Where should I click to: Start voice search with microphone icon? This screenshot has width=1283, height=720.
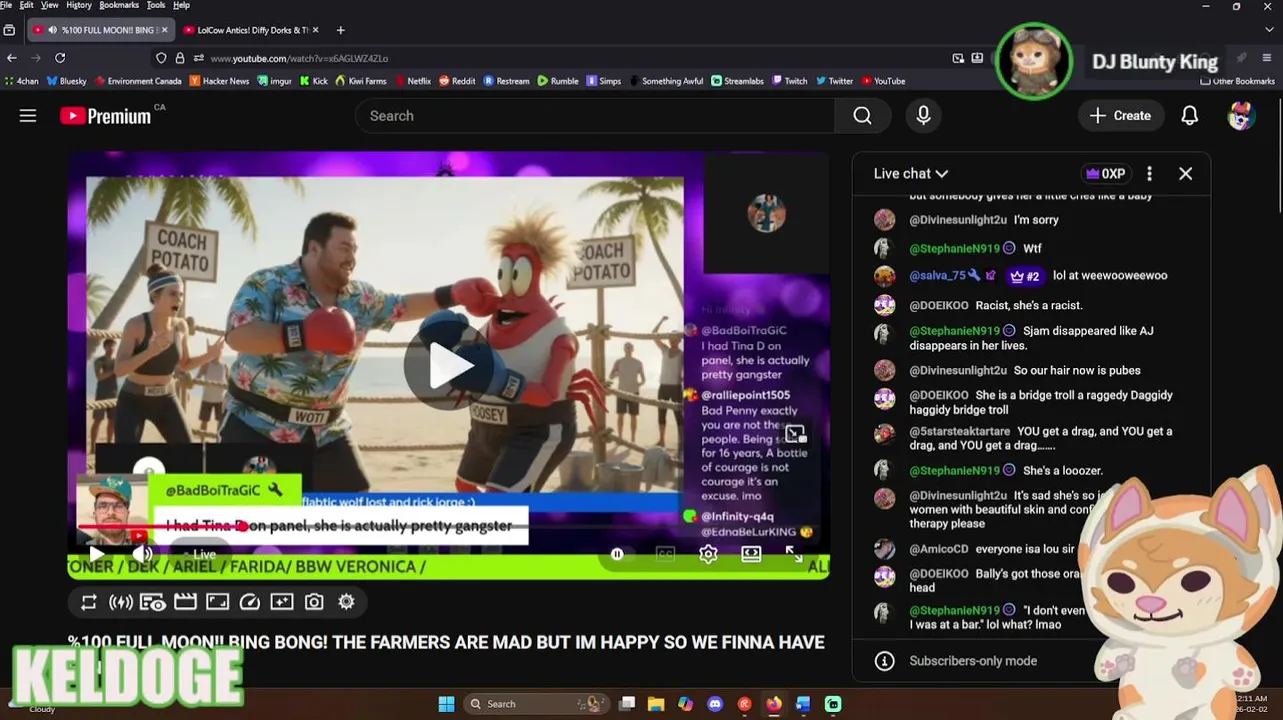(x=923, y=116)
